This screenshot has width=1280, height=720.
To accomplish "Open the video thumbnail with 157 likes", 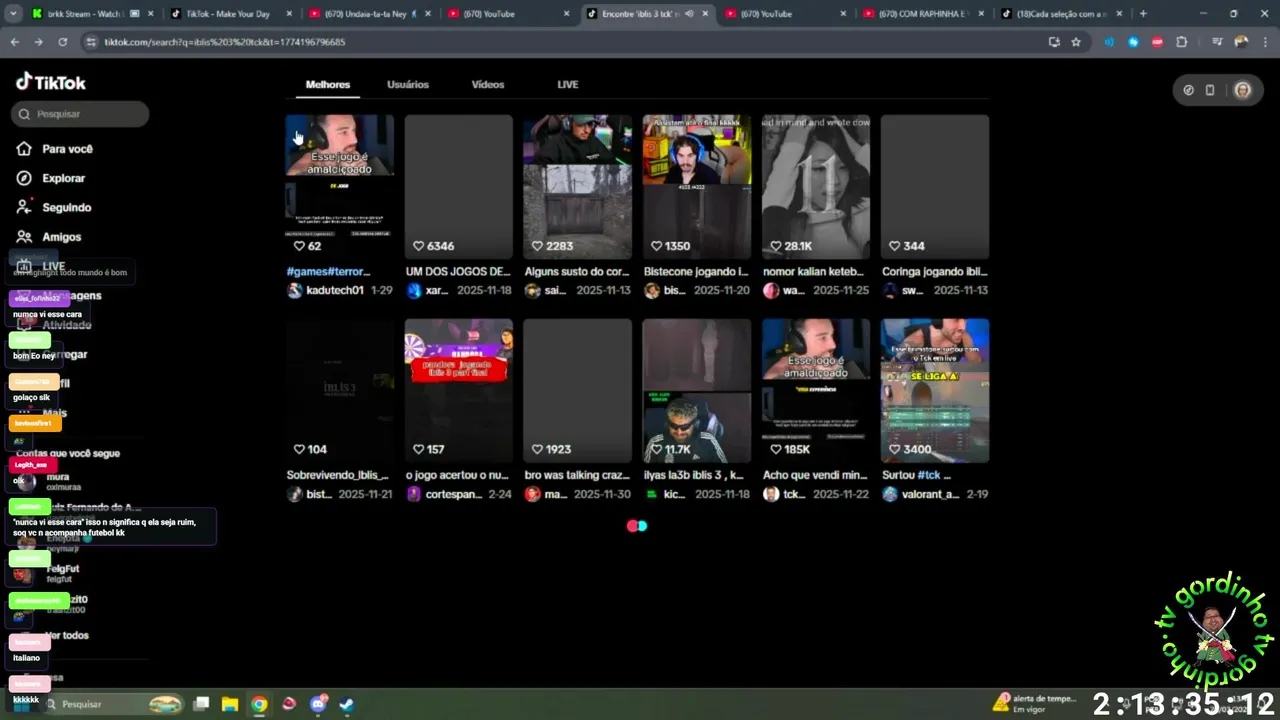I will pos(459,391).
